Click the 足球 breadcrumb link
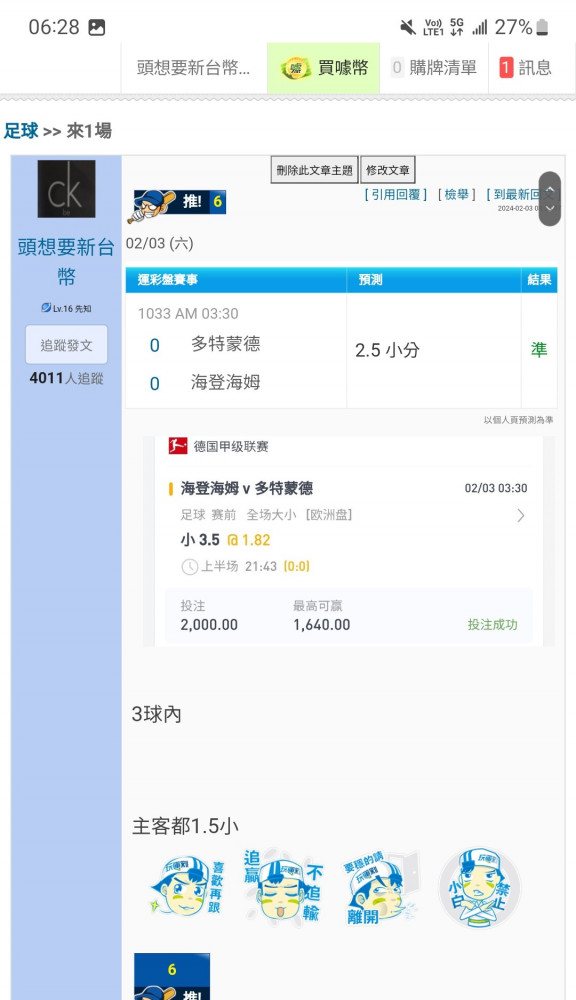Viewport: 576px width, 1000px height. pos(21,131)
